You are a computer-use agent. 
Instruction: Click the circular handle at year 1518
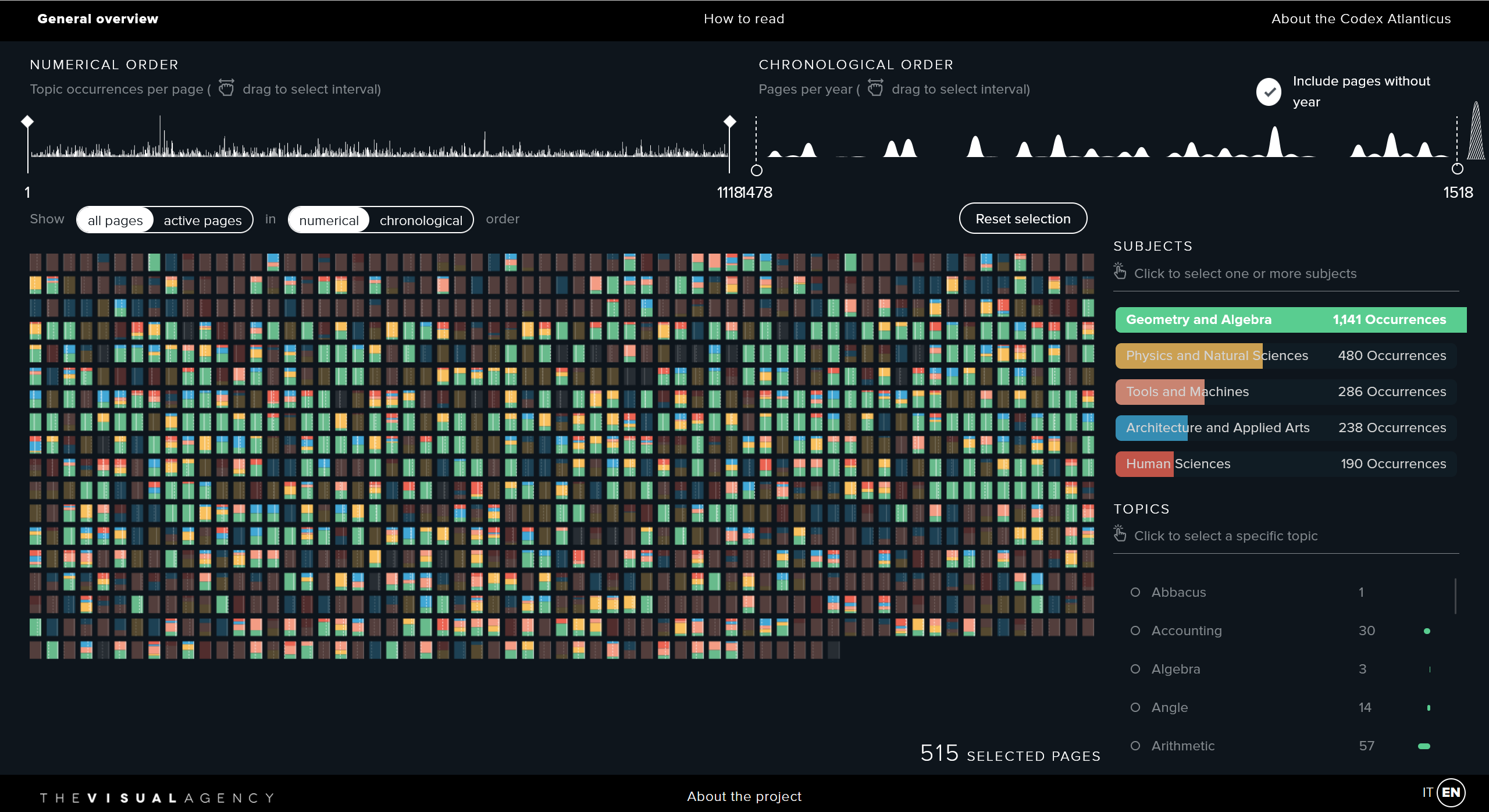[1457, 169]
